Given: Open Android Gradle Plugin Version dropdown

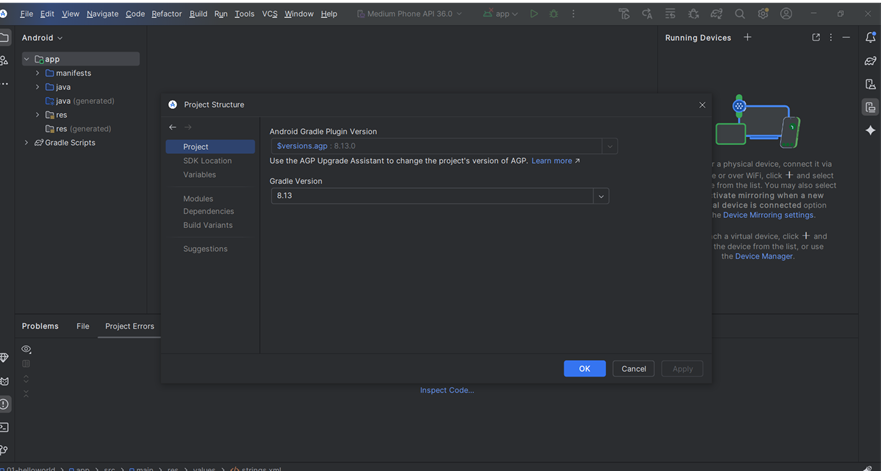Looking at the screenshot, I should (x=610, y=146).
